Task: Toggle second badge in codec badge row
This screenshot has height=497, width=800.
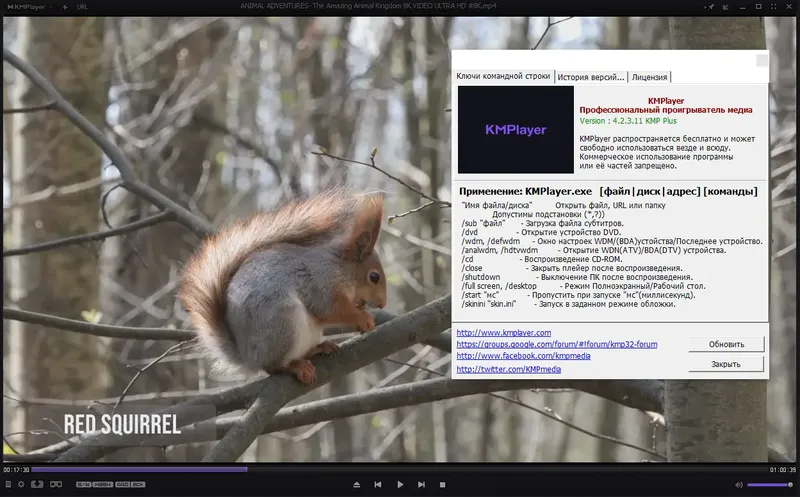Action: pos(103,484)
